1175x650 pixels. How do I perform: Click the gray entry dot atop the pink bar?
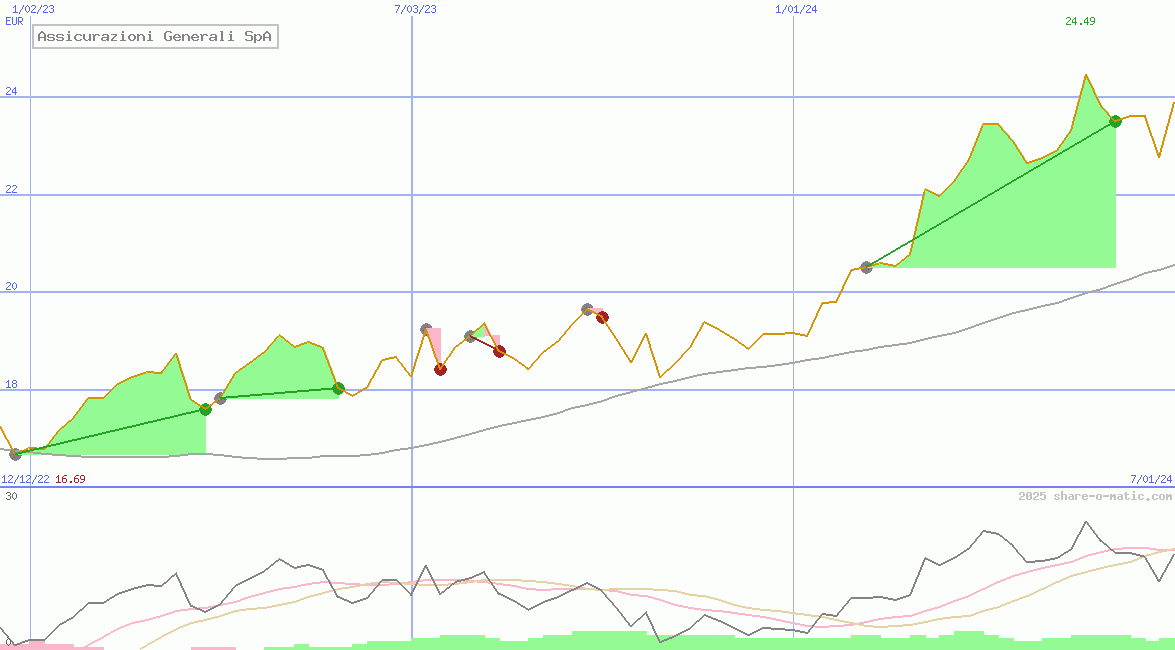[x=426, y=329]
